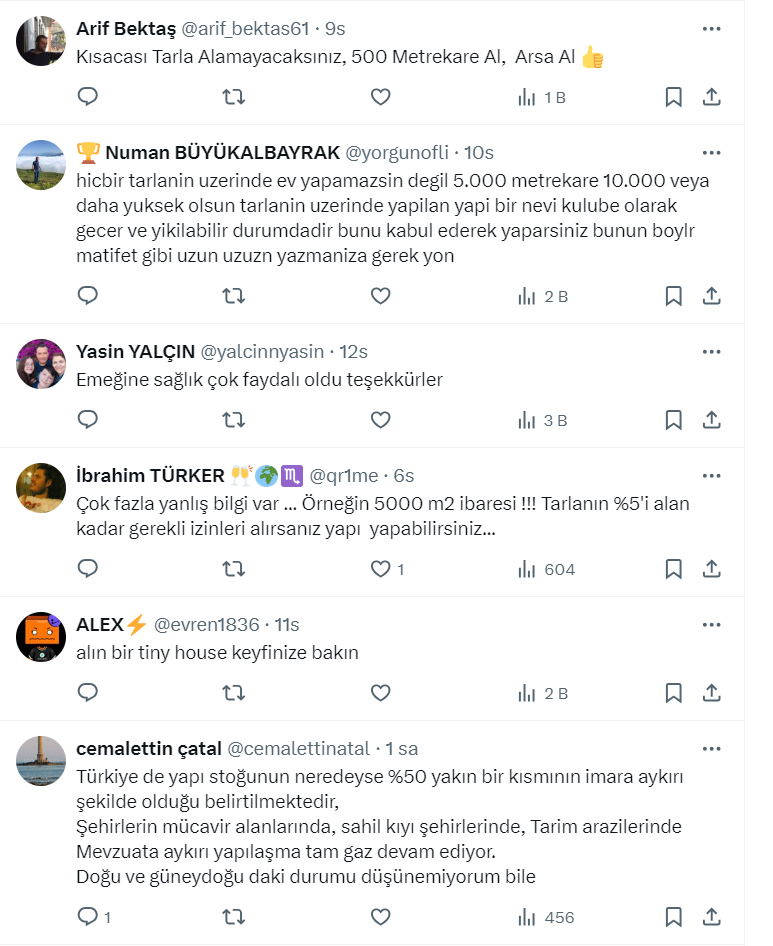Share Yasin YALÇIN's tweet
The width and height of the screenshot is (773, 946).
point(712,420)
